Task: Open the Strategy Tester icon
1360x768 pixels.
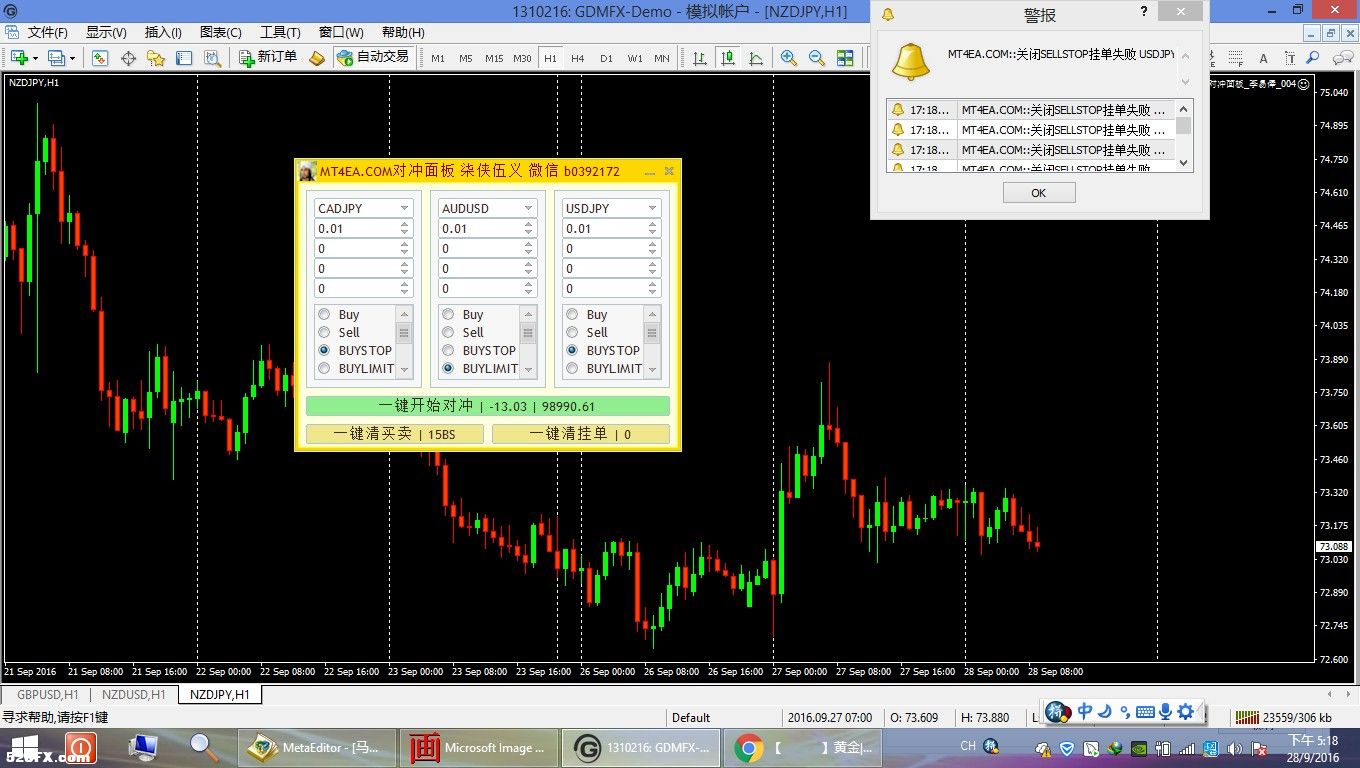Action: click(x=212, y=58)
